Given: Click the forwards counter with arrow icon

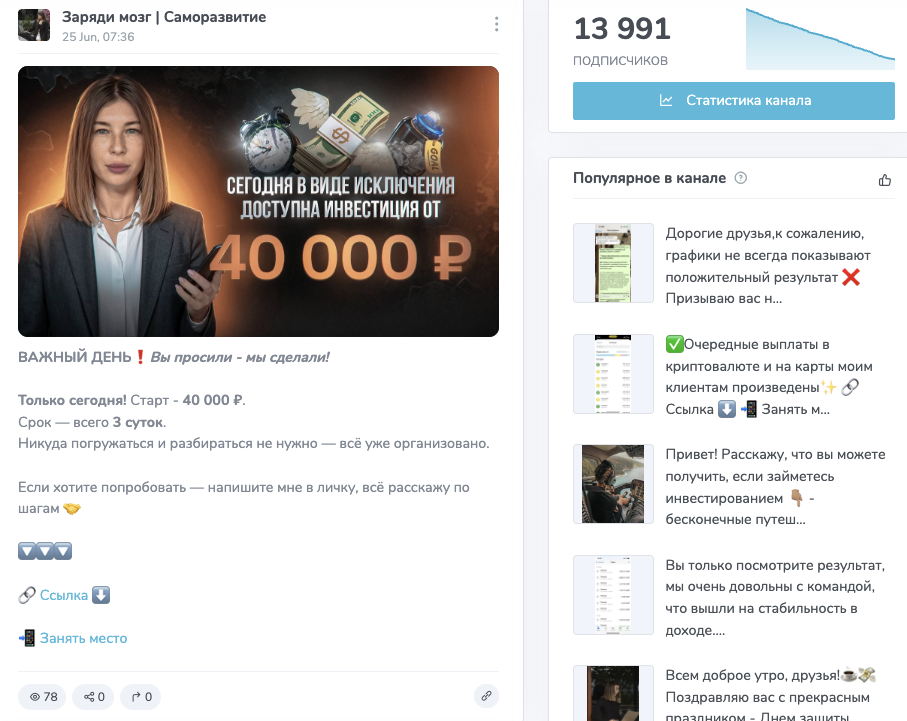Looking at the screenshot, I should 141,697.
